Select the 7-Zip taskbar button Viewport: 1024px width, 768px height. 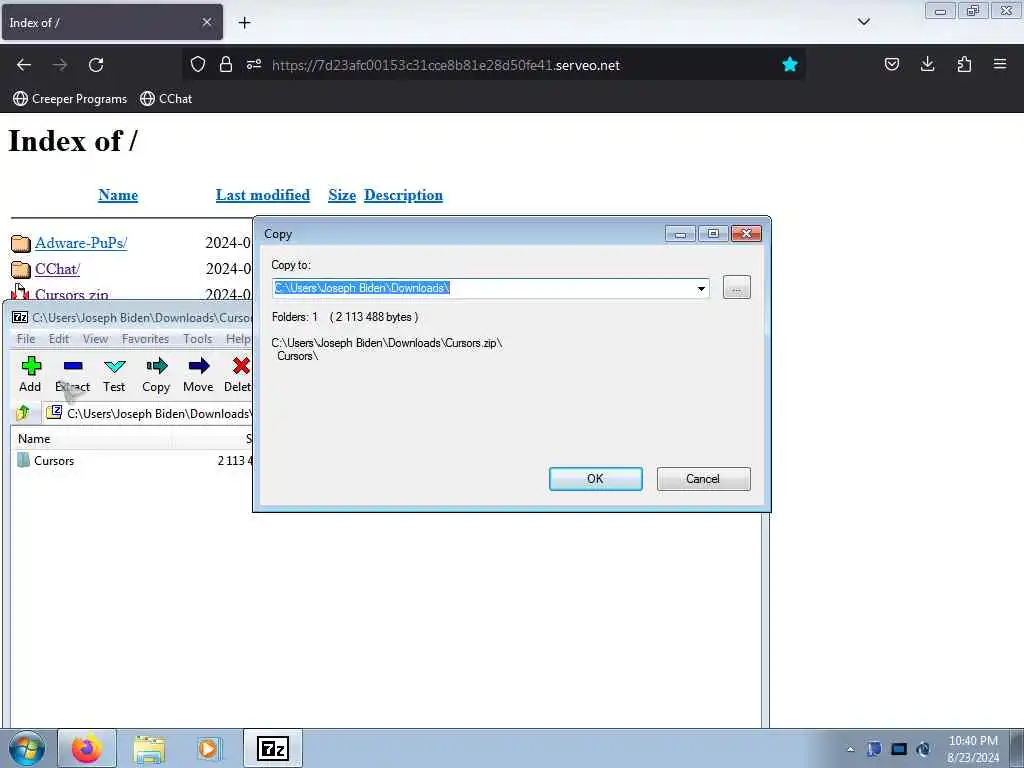click(273, 748)
